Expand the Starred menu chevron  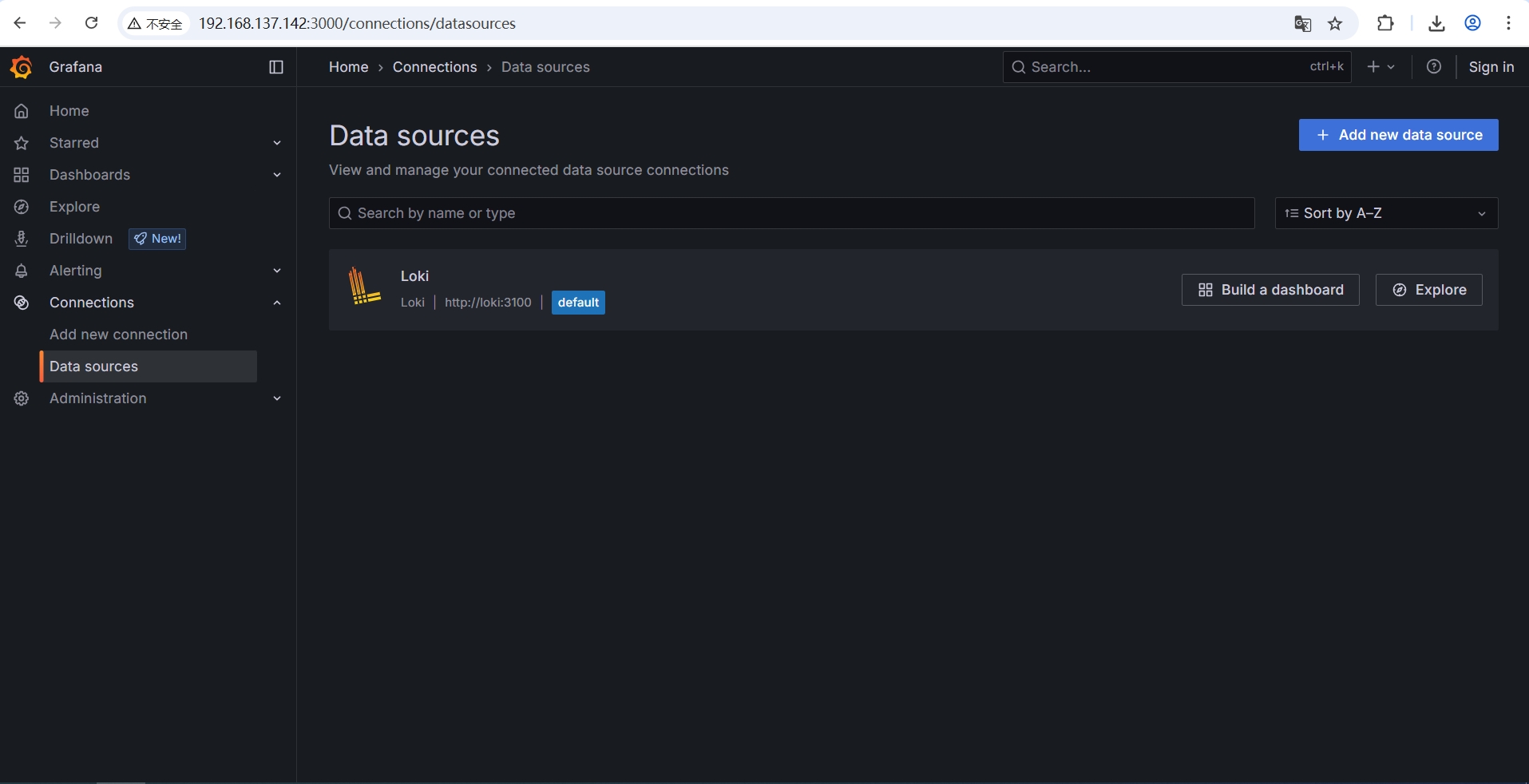[x=277, y=143]
